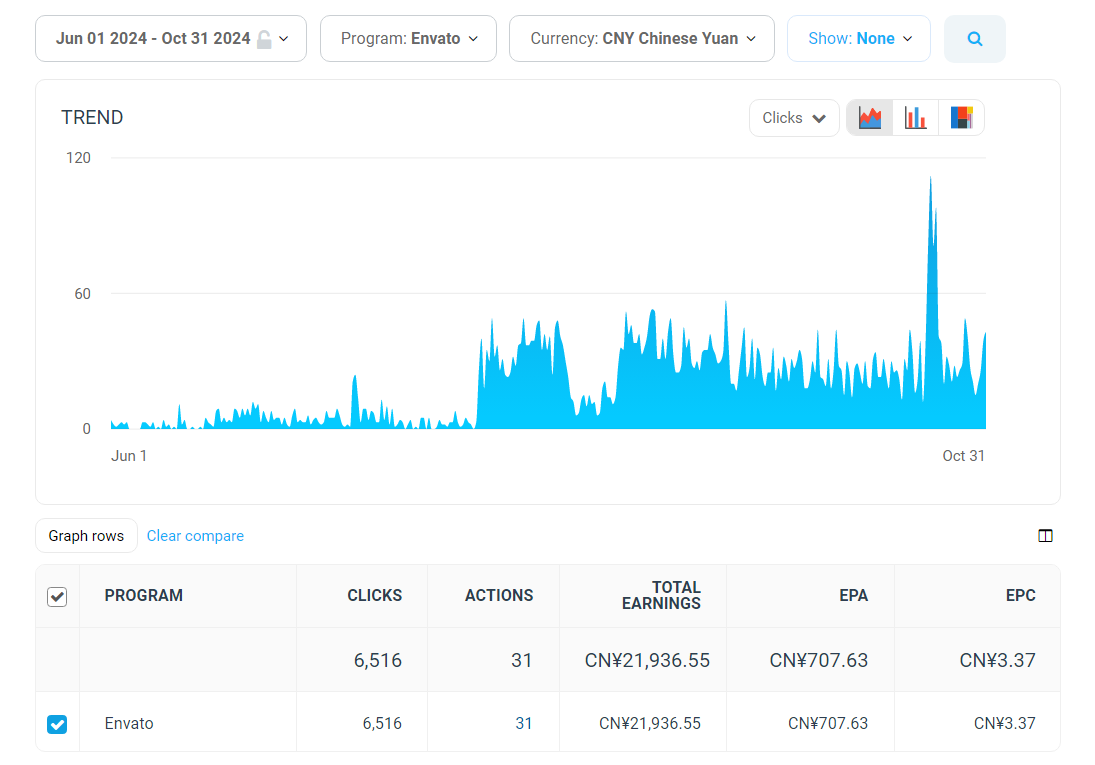The width and height of the screenshot is (1095, 765).
Task: Click the Graph rows button
Action: pyautogui.click(x=86, y=536)
